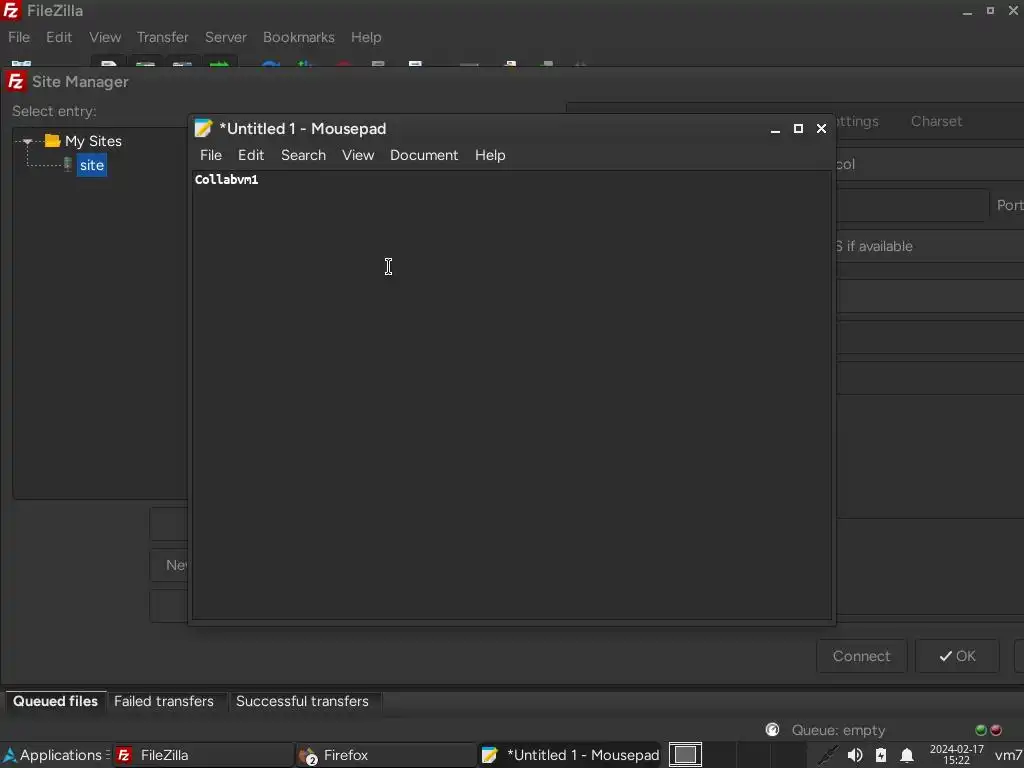Click the Site Manager FZ logo icon
1024x768 pixels.
(15, 82)
